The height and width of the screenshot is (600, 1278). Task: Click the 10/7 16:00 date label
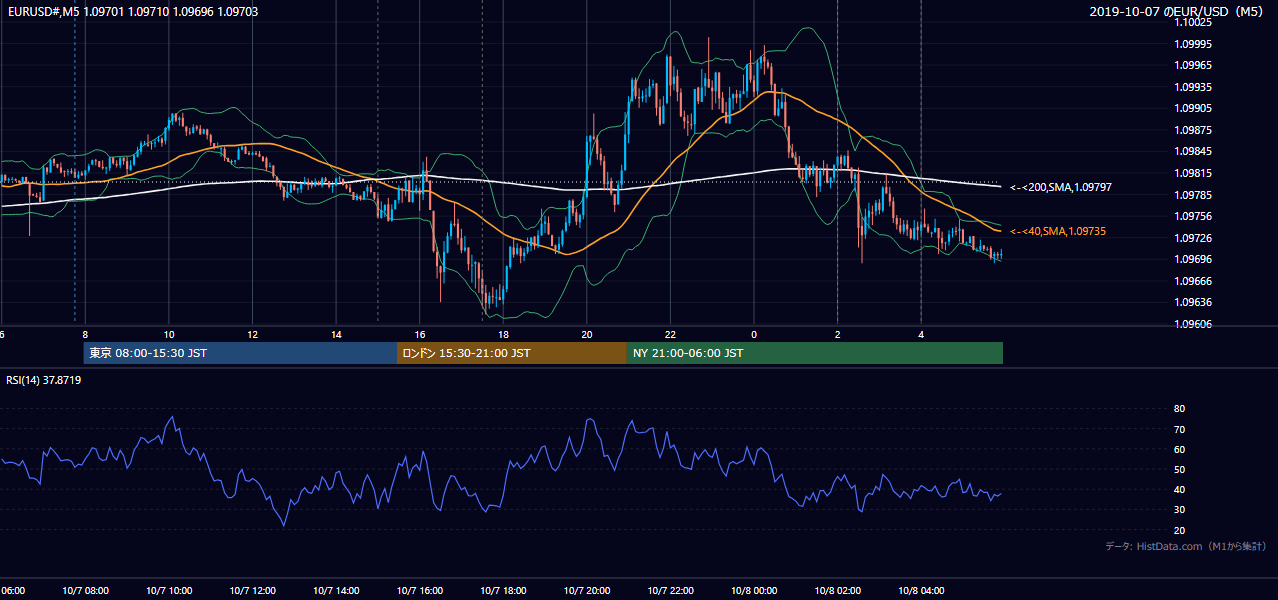[x=420, y=590]
